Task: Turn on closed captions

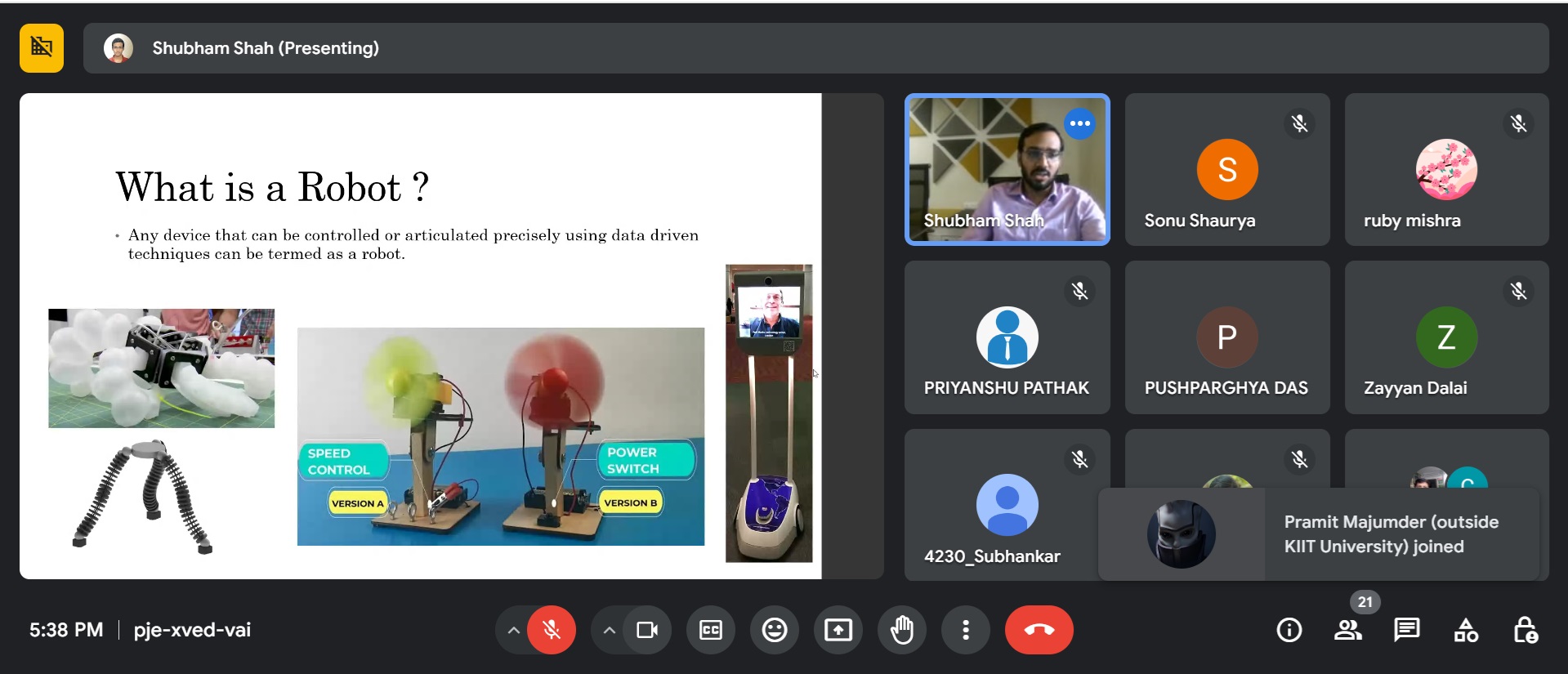Action: (x=710, y=630)
